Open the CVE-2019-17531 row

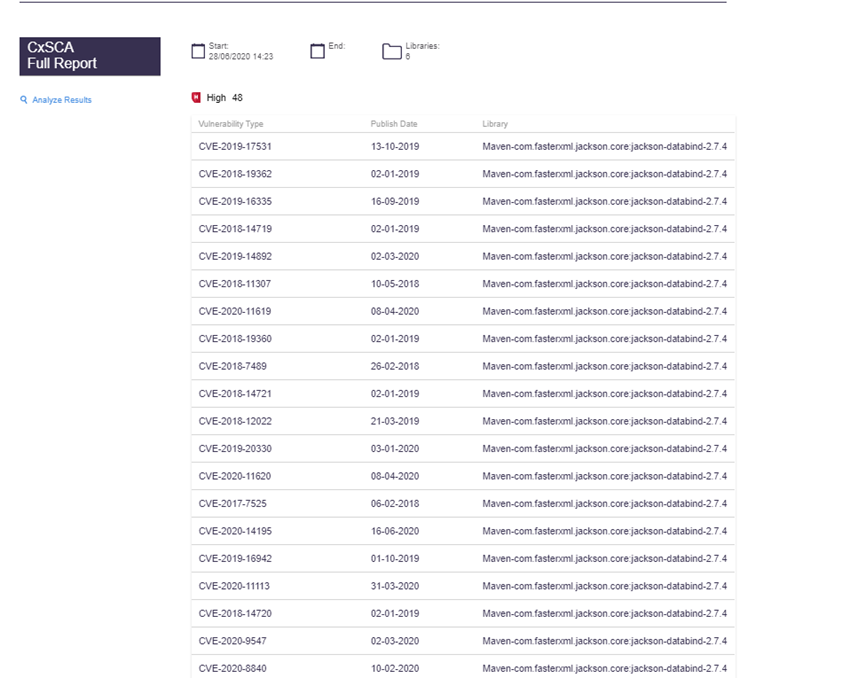[x=463, y=147]
